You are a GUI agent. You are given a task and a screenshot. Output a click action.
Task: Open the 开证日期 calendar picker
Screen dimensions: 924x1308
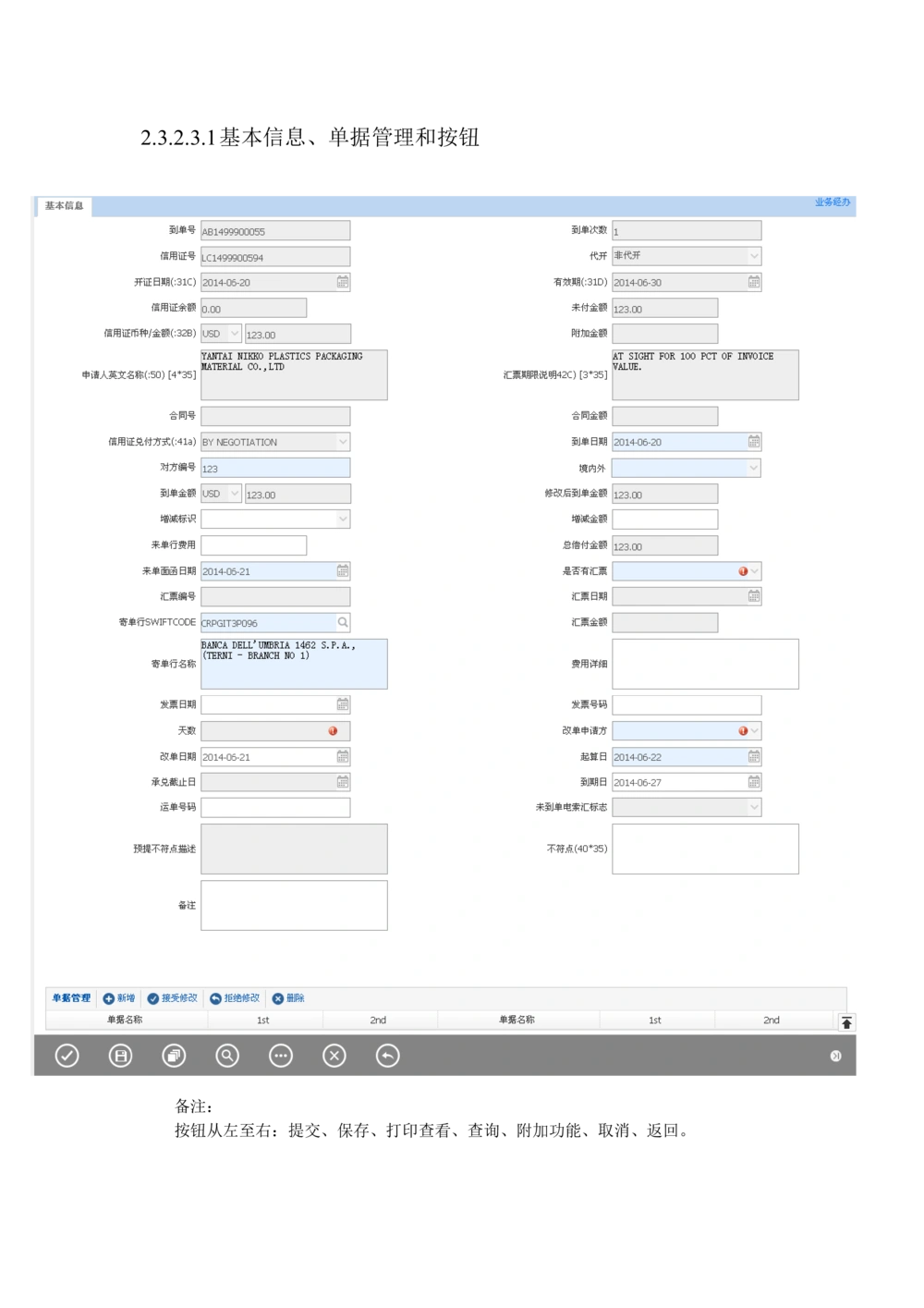coord(341,282)
